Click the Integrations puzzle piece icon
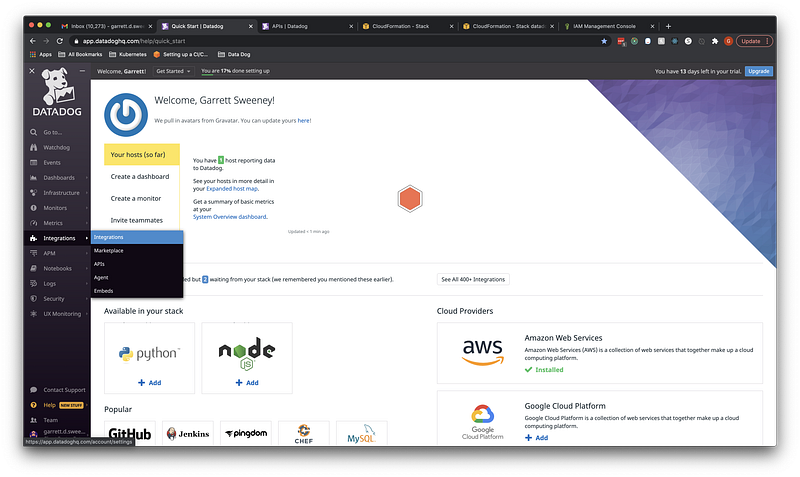Image resolution: width=800 pixels, height=477 pixels. 33,238
